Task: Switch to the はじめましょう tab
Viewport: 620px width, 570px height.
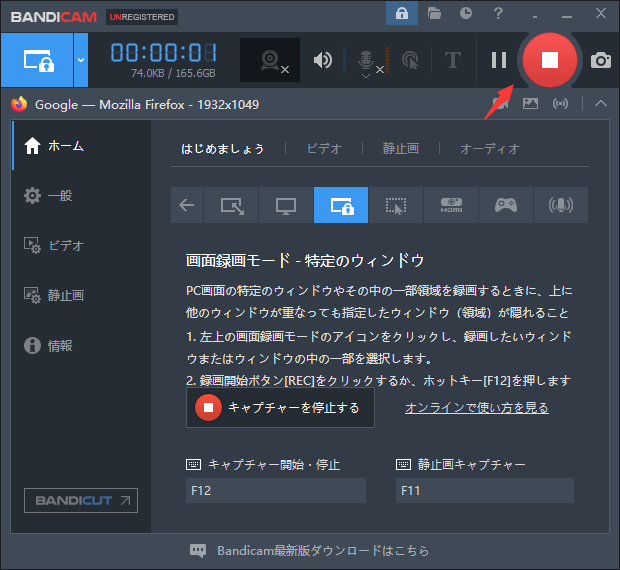Action: [x=223, y=149]
